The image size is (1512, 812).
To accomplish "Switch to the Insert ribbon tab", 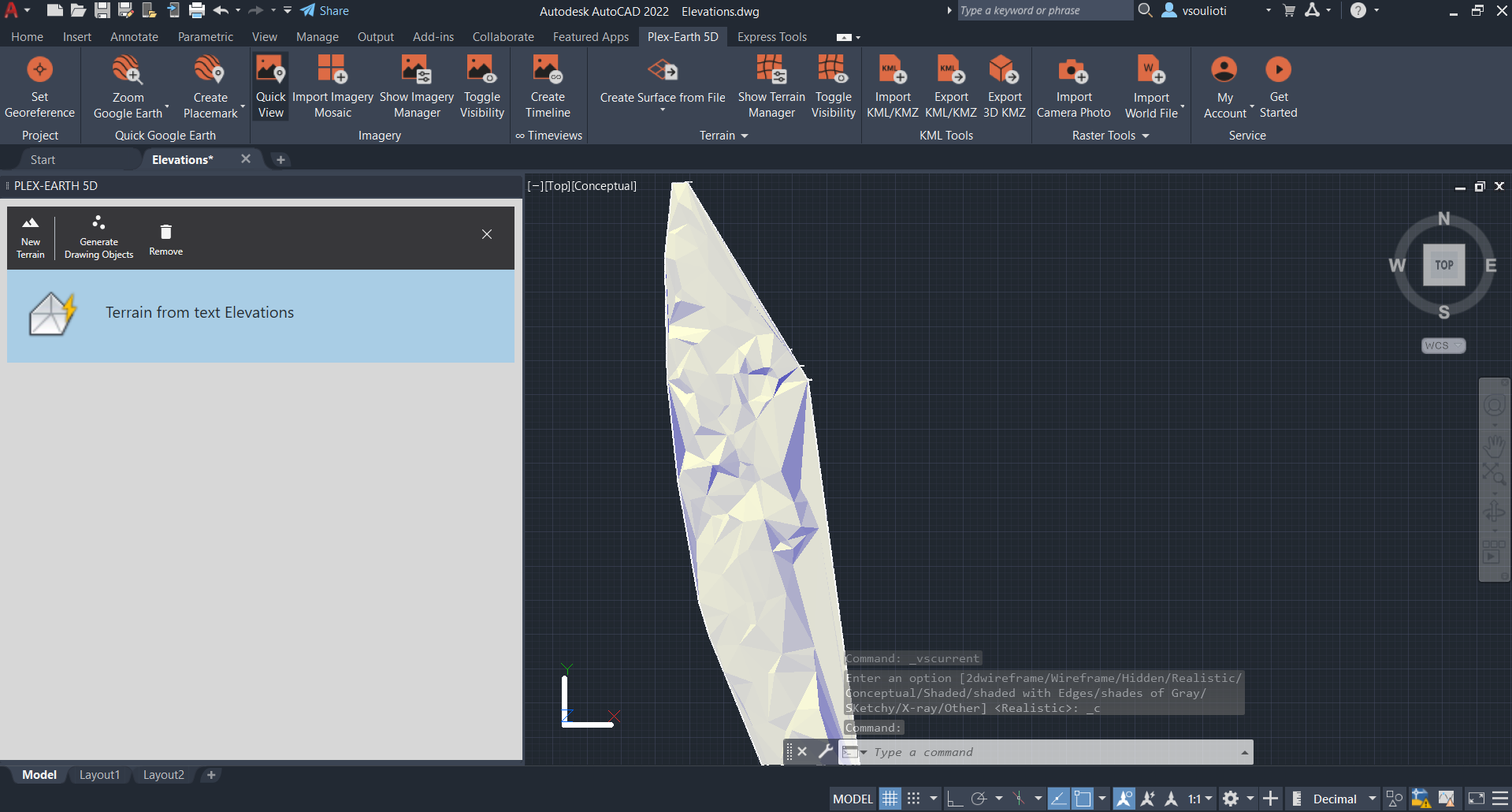I will pos(77,37).
